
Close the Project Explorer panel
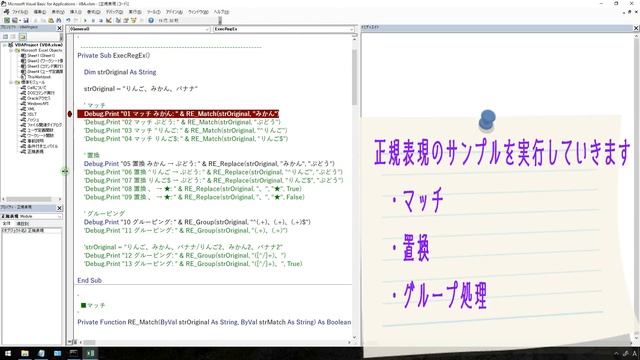[60, 28]
